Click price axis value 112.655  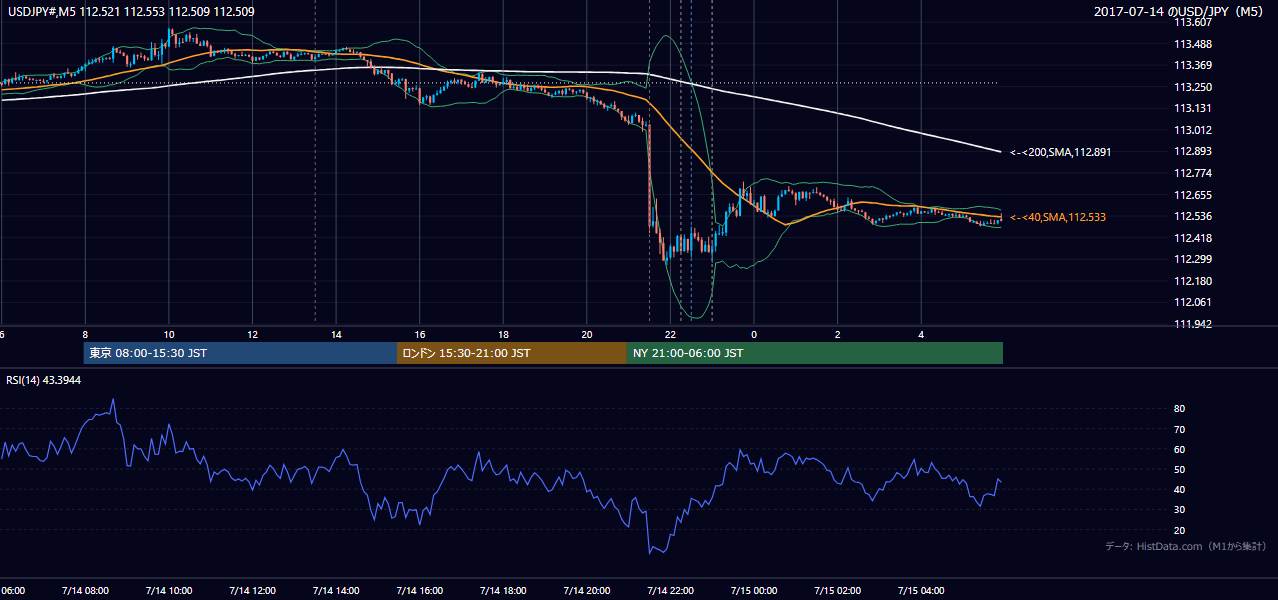coord(1193,195)
